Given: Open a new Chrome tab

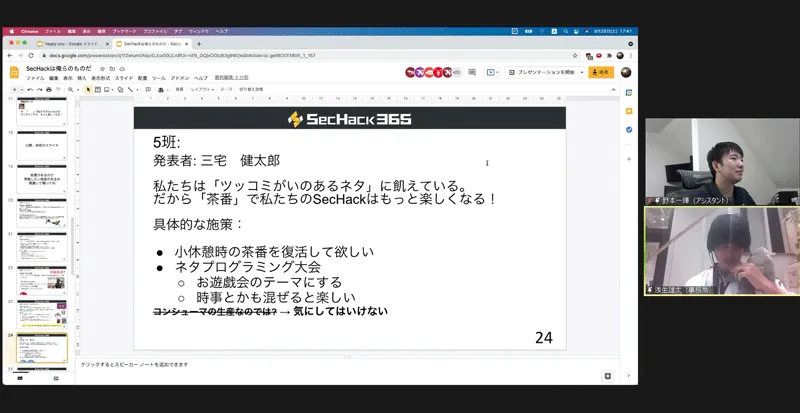Looking at the screenshot, I should click(199, 44).
